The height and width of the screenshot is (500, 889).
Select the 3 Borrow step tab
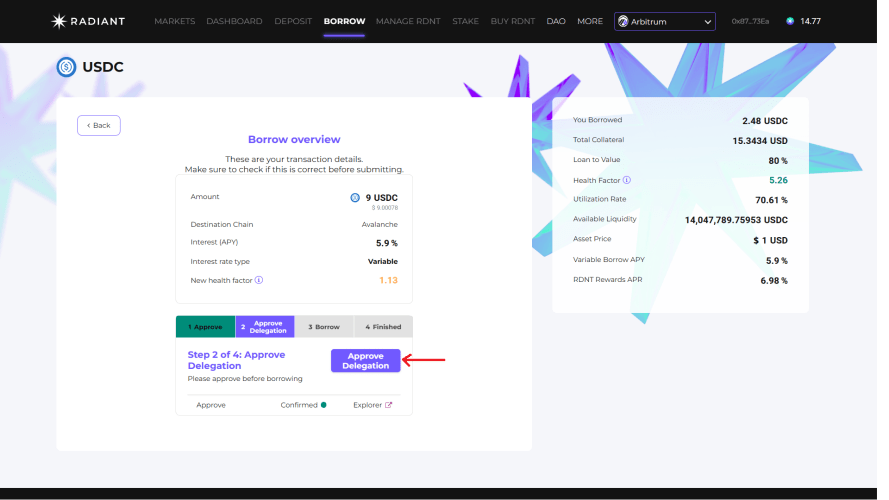click(x=324, y=327)
